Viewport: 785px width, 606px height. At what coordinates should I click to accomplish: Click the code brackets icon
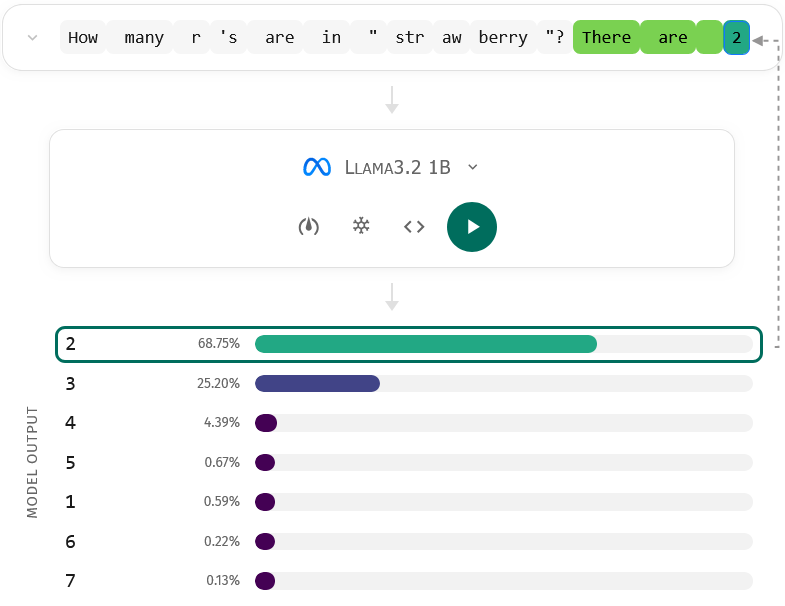click(414, 227)
